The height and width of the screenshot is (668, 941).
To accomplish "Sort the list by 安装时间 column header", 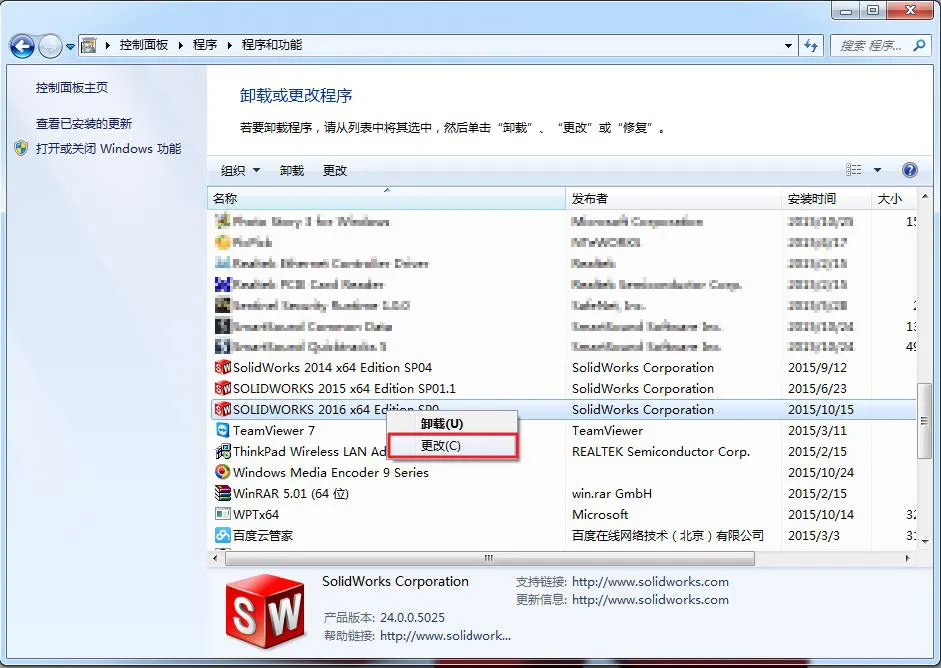I will (826, 199).
